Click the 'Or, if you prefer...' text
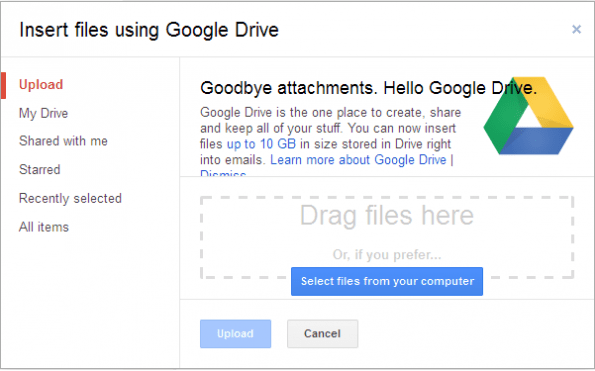Viewport: 595px width, 371px height. 387,255
